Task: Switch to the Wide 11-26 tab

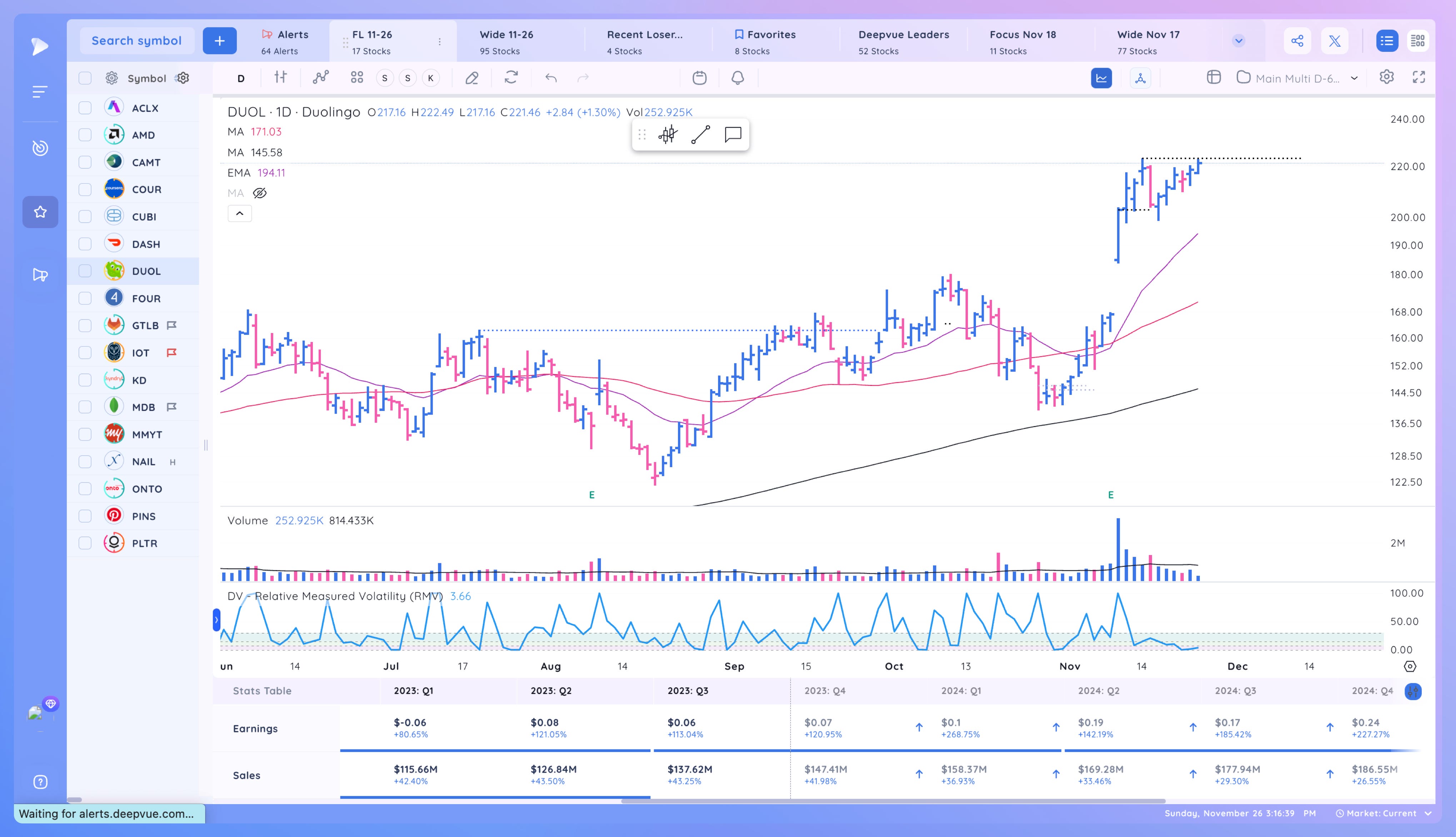Action: tap(520, 42)
